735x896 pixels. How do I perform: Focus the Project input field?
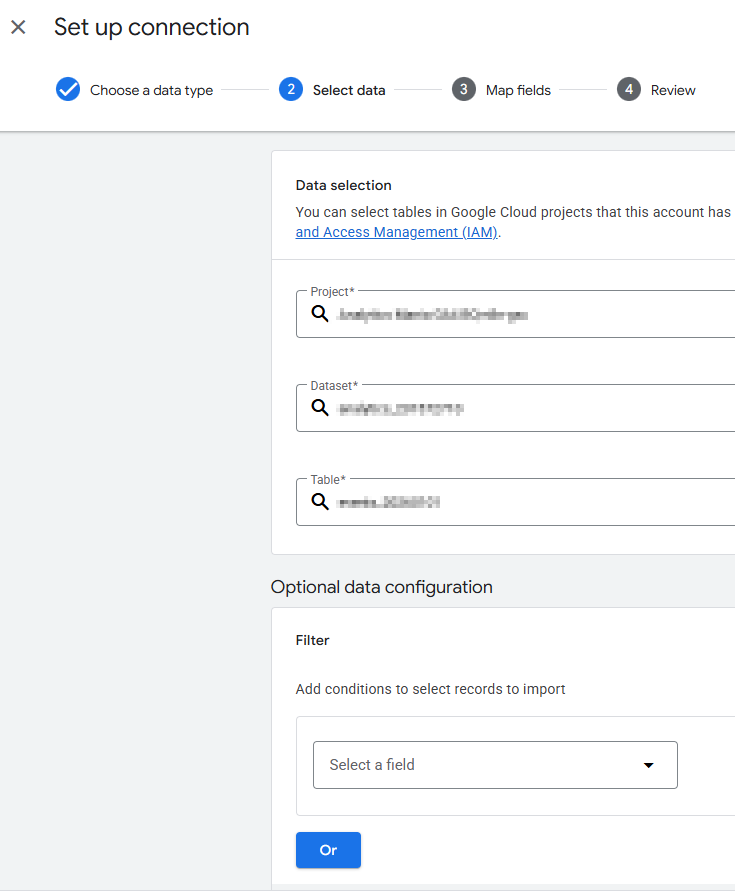point(516,314)
